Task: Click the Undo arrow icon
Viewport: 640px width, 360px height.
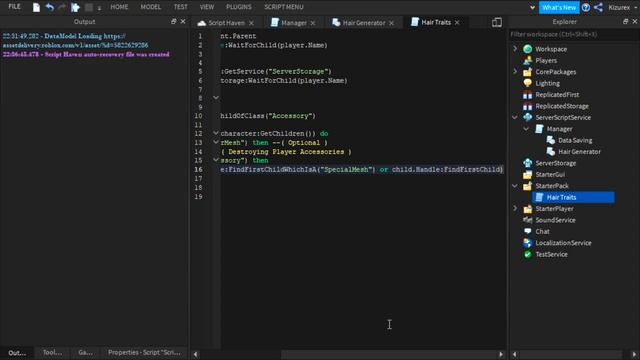Action: (x=50, y=7)
